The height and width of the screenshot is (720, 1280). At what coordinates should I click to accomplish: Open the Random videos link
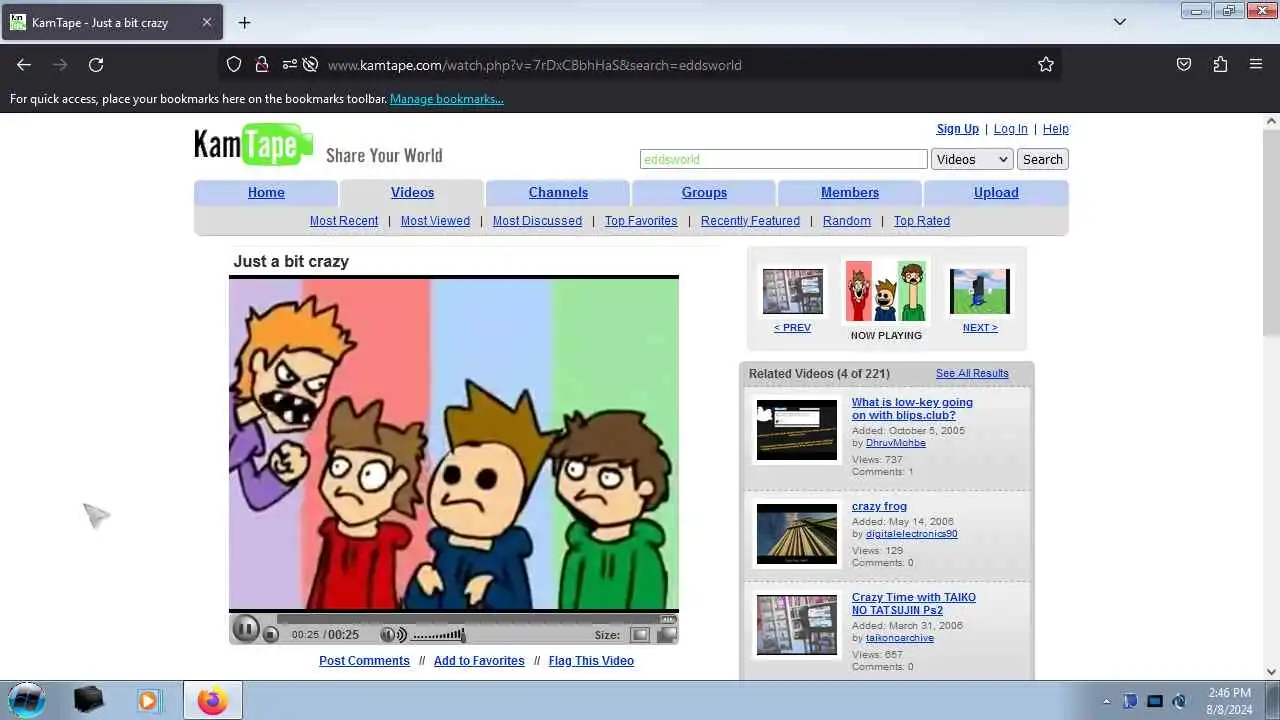pos(847,221)
